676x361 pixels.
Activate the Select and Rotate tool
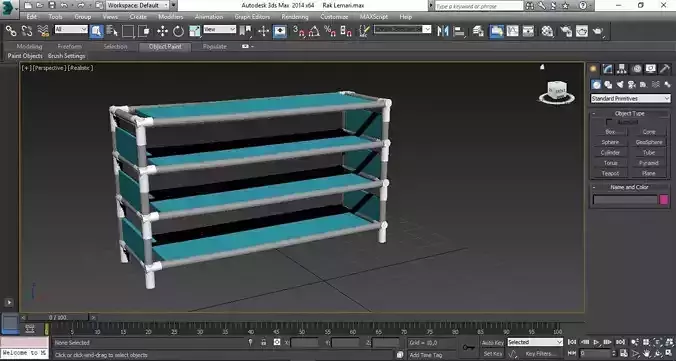tap(178, 31)
